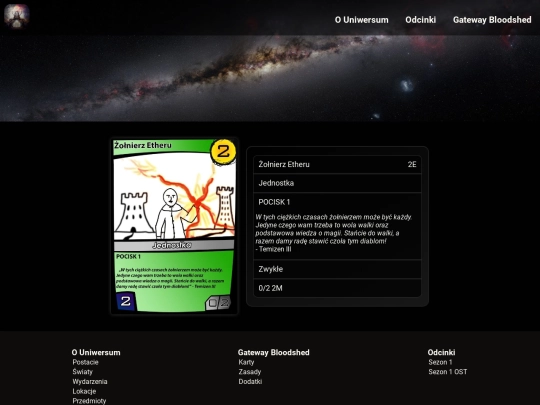Open footer O Uniwersum heading link
Screen dimensions: 540x405
[x=96, y=352]
